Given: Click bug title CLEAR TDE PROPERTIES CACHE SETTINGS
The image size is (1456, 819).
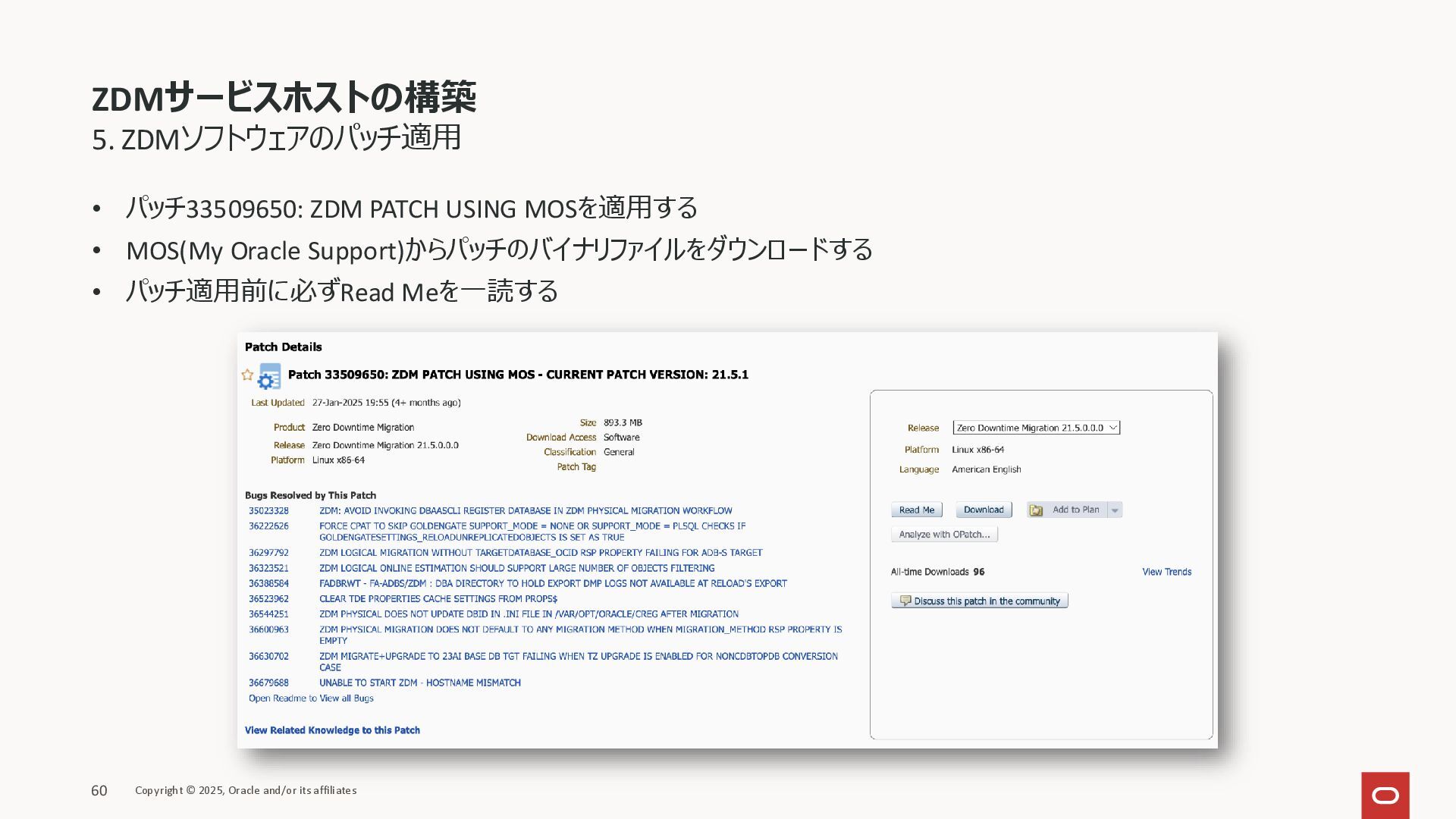Looking at the screenshot, I should point(438,599).
